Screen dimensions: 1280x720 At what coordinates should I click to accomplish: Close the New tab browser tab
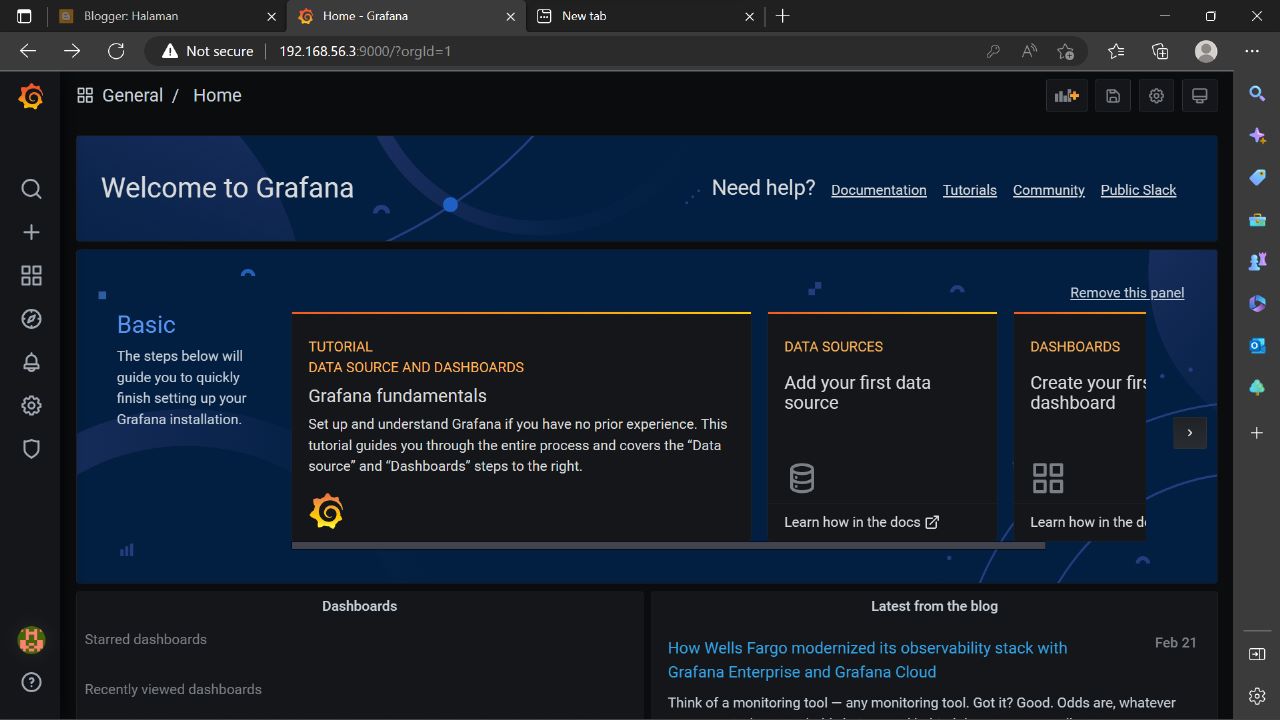(x=750, y=16)
